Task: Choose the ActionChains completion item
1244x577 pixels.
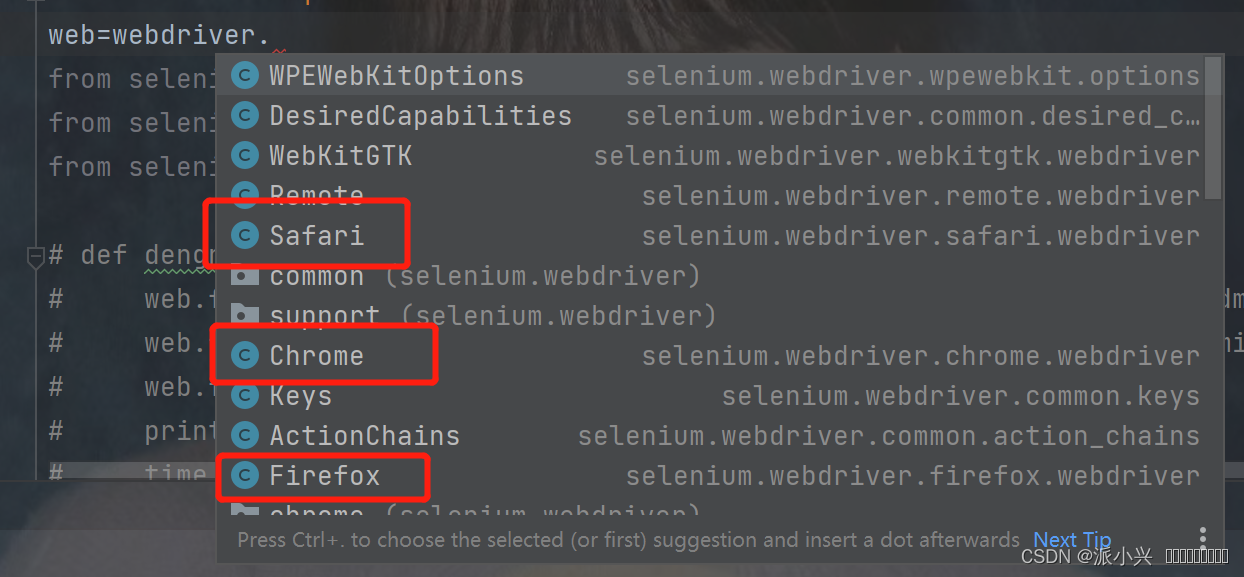Action: click(364, 436)
